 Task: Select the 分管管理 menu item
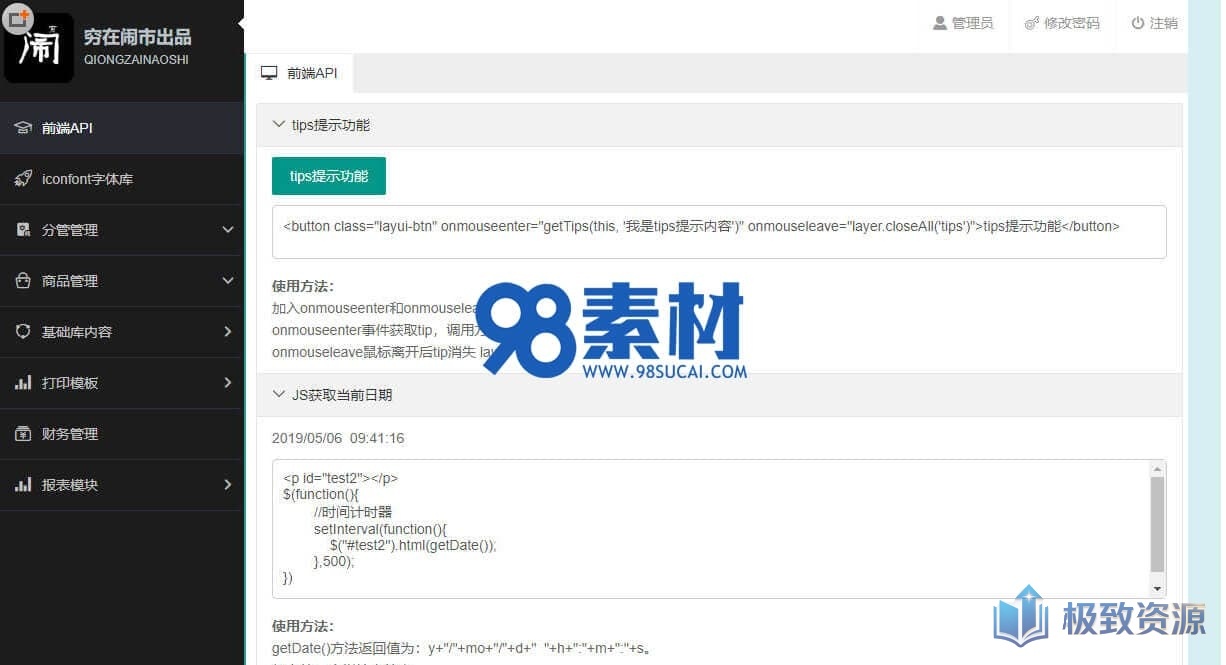point(122,230)
